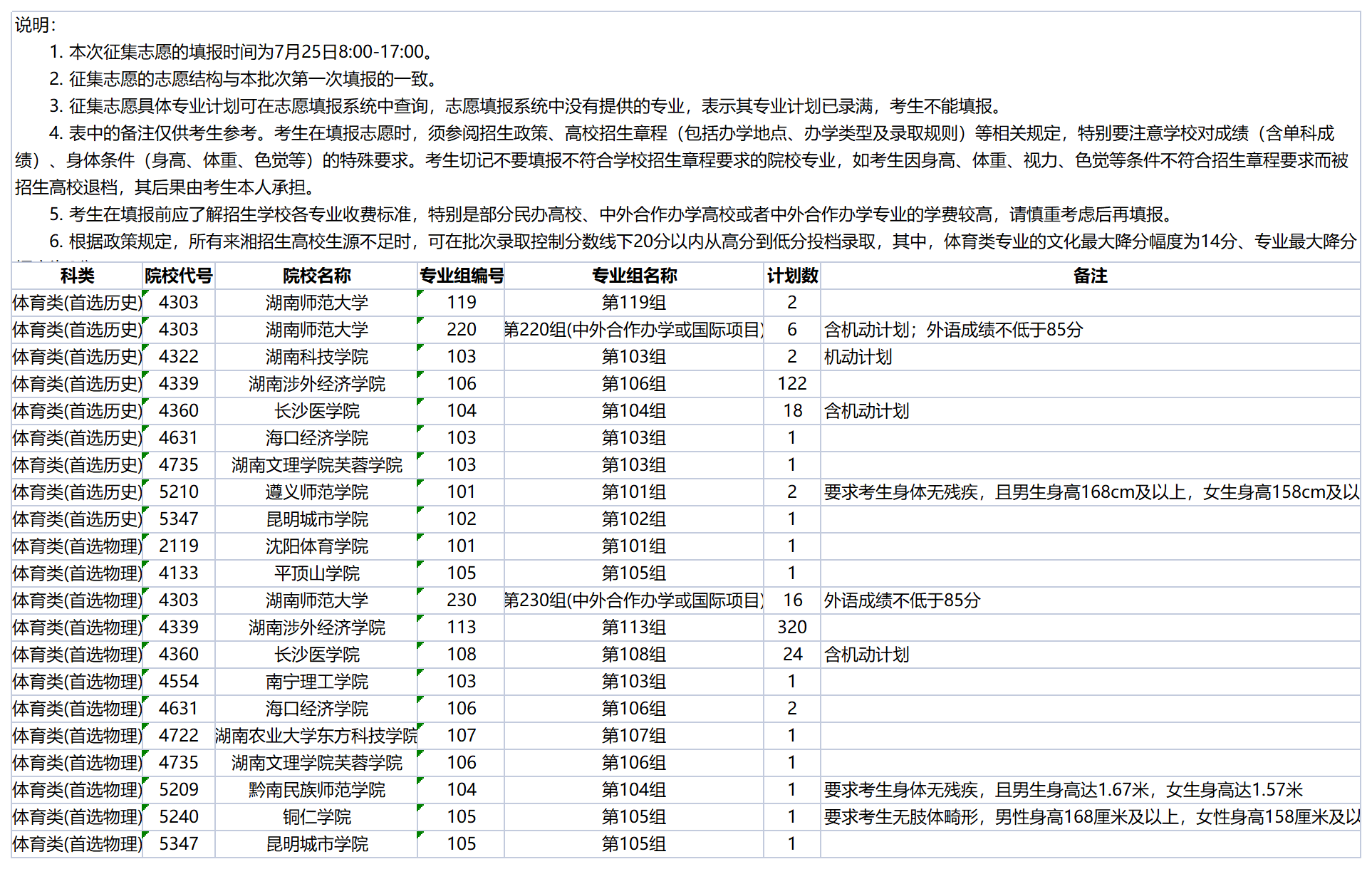Image resolution: width=1372 pixels, height=869 pixels.
Task: Select plan count cell 18
Action: coord(792,411)
